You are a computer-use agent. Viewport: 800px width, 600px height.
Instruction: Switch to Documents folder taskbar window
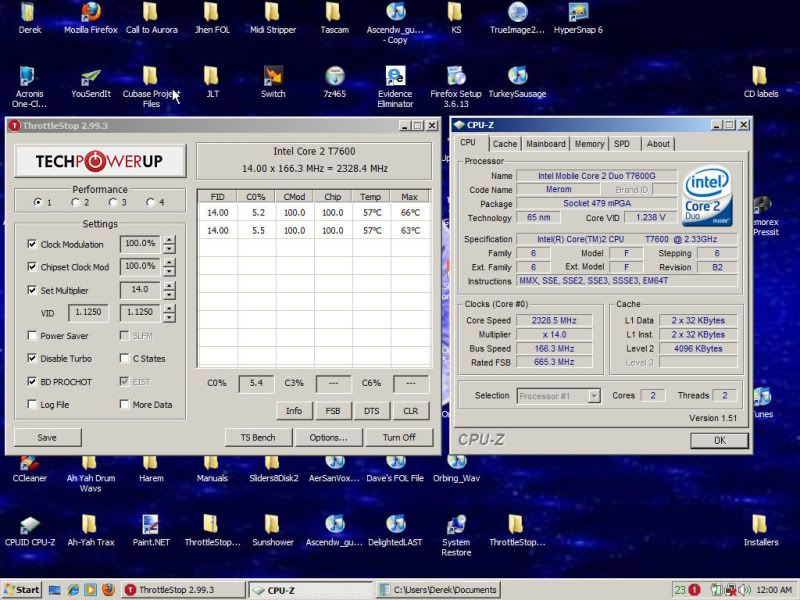click(439, 589)
